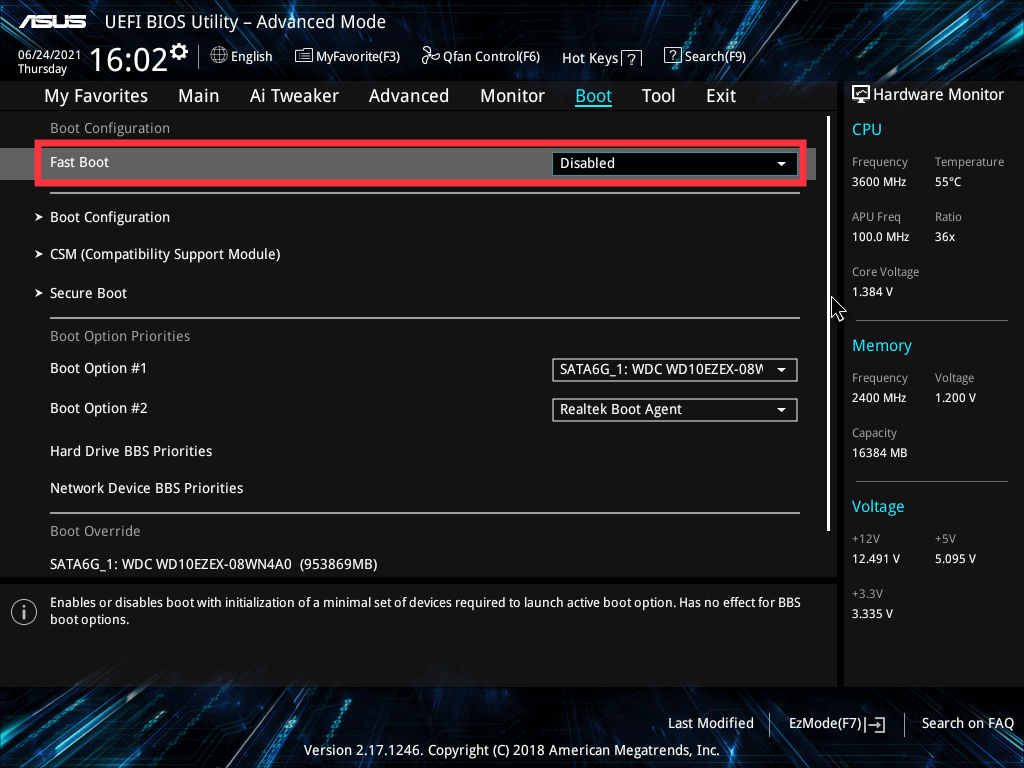Click the info icon beside the help text
This screenshot has width=1024, height=768.
(x=23, y=611)
